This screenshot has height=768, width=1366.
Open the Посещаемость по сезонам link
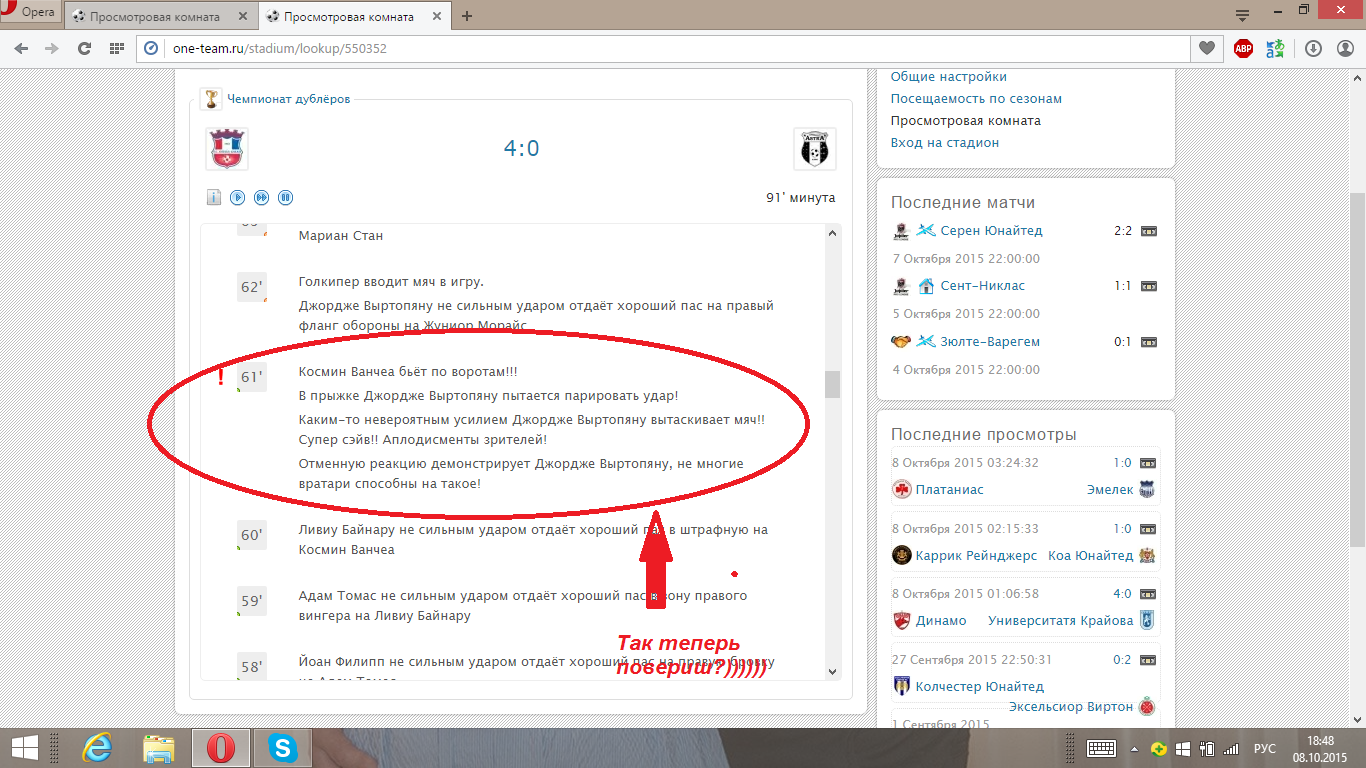pyautogui.click(x=976, y=99)
